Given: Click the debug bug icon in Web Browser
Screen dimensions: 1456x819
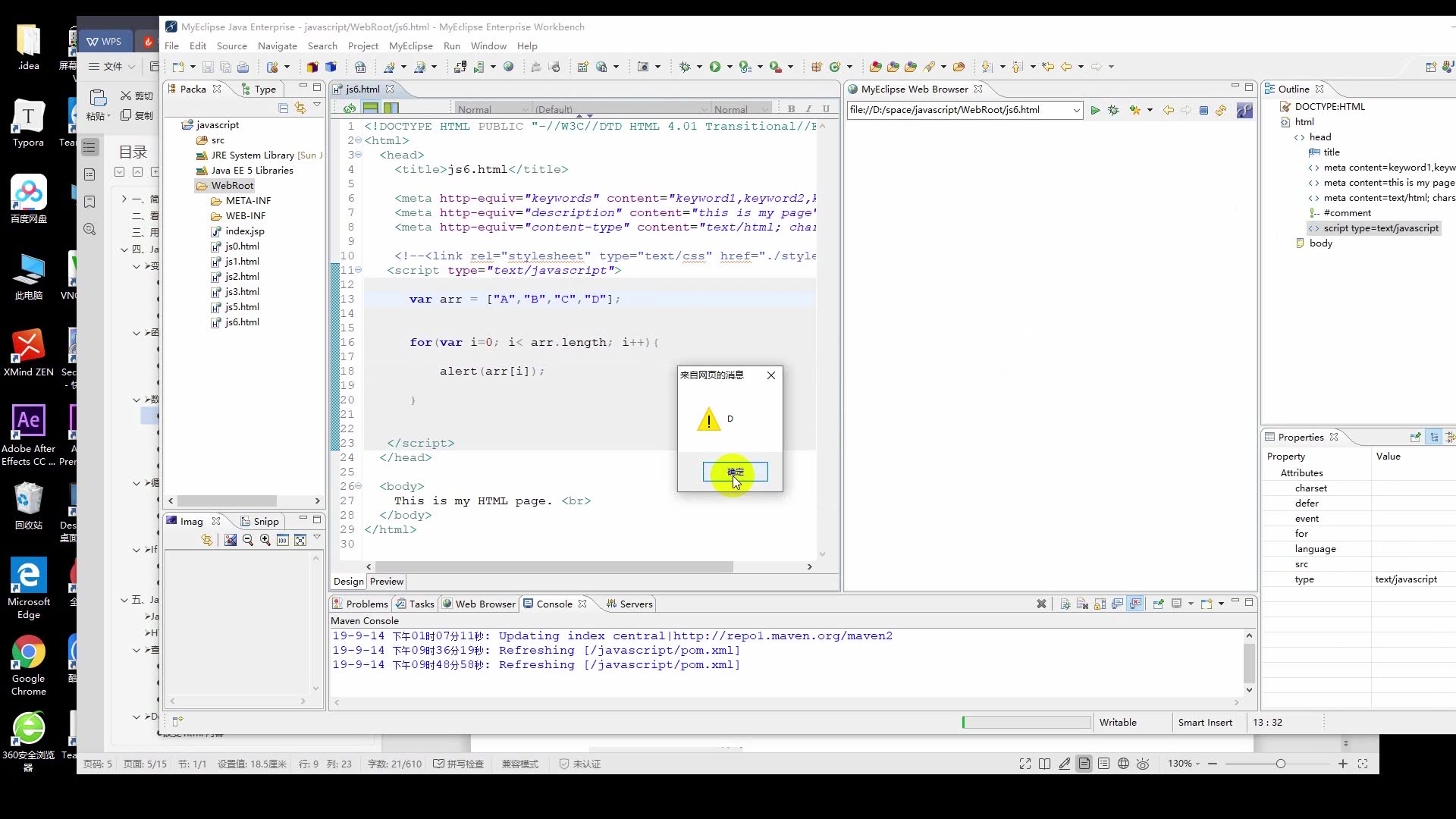Looking at the screenshot, I should point(1113,110).
